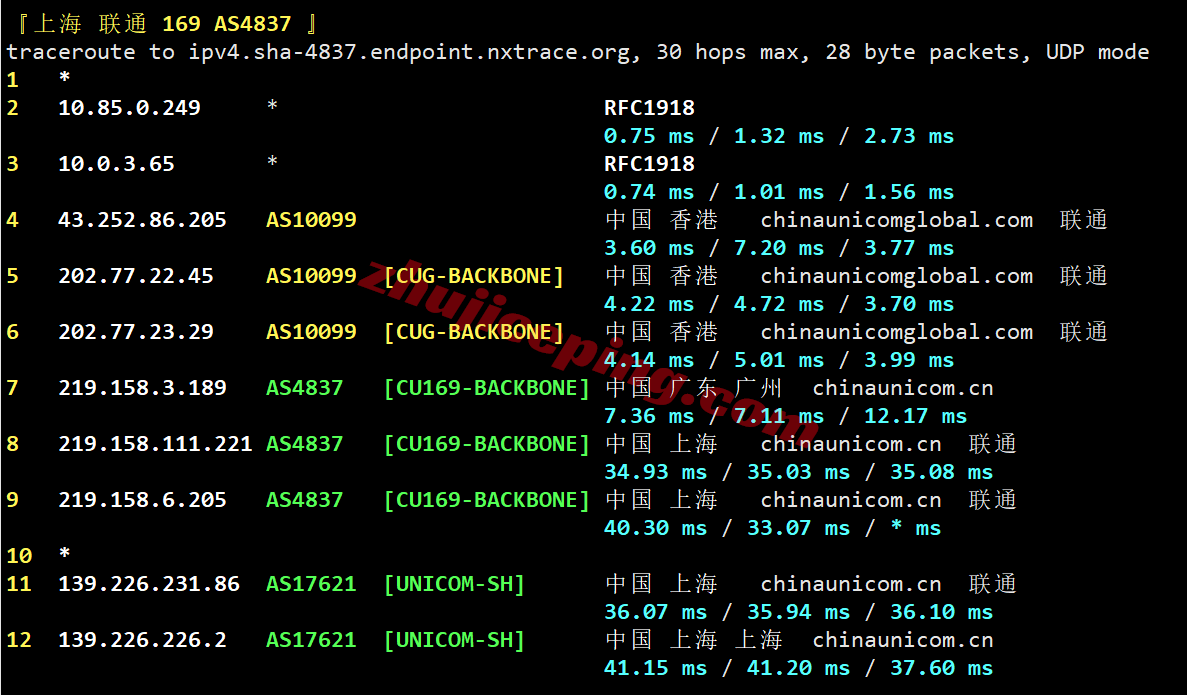The width and height of the screenshot is (1187, 695).
Task: Click [CU169-BACKBONE] tag on hop 9
Action: tap(487, 500)
